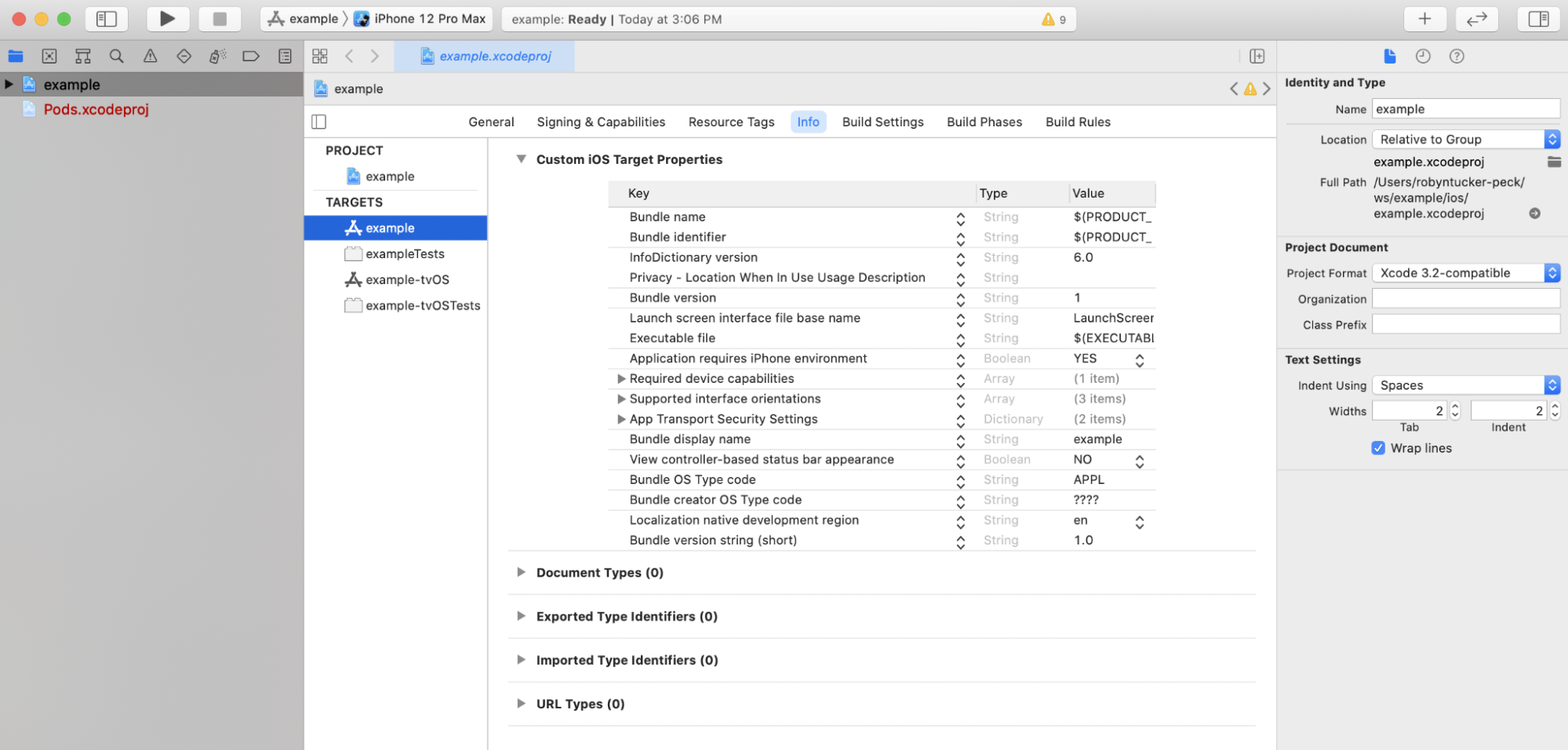Expand Supported interface orientations row
Viewport: 1568px width, 750px height.
coord(621,399)
